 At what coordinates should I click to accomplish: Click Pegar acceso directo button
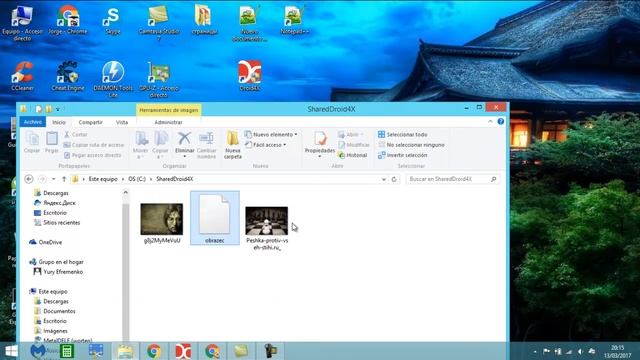click(x=93, y=156)
